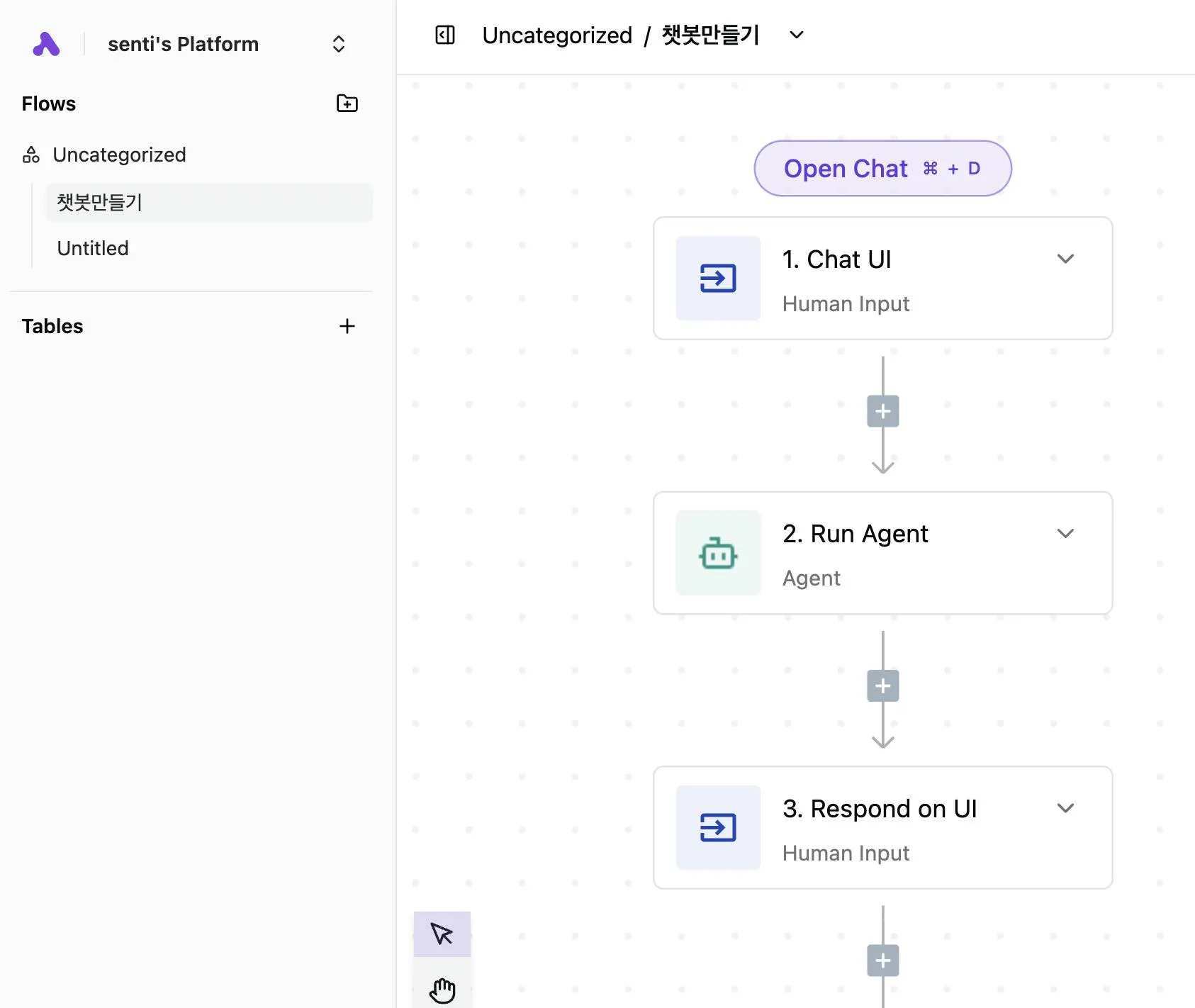Add a new table
1195x1008 pixels.
pyautogui.click(x=347, y=326)
